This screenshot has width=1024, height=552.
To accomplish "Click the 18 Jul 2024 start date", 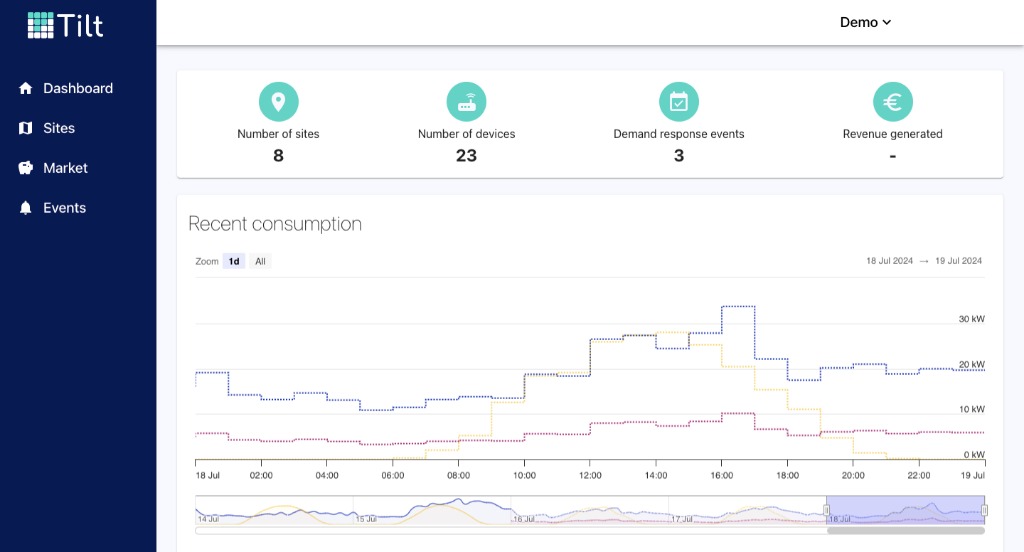I will tap(889, 261).
